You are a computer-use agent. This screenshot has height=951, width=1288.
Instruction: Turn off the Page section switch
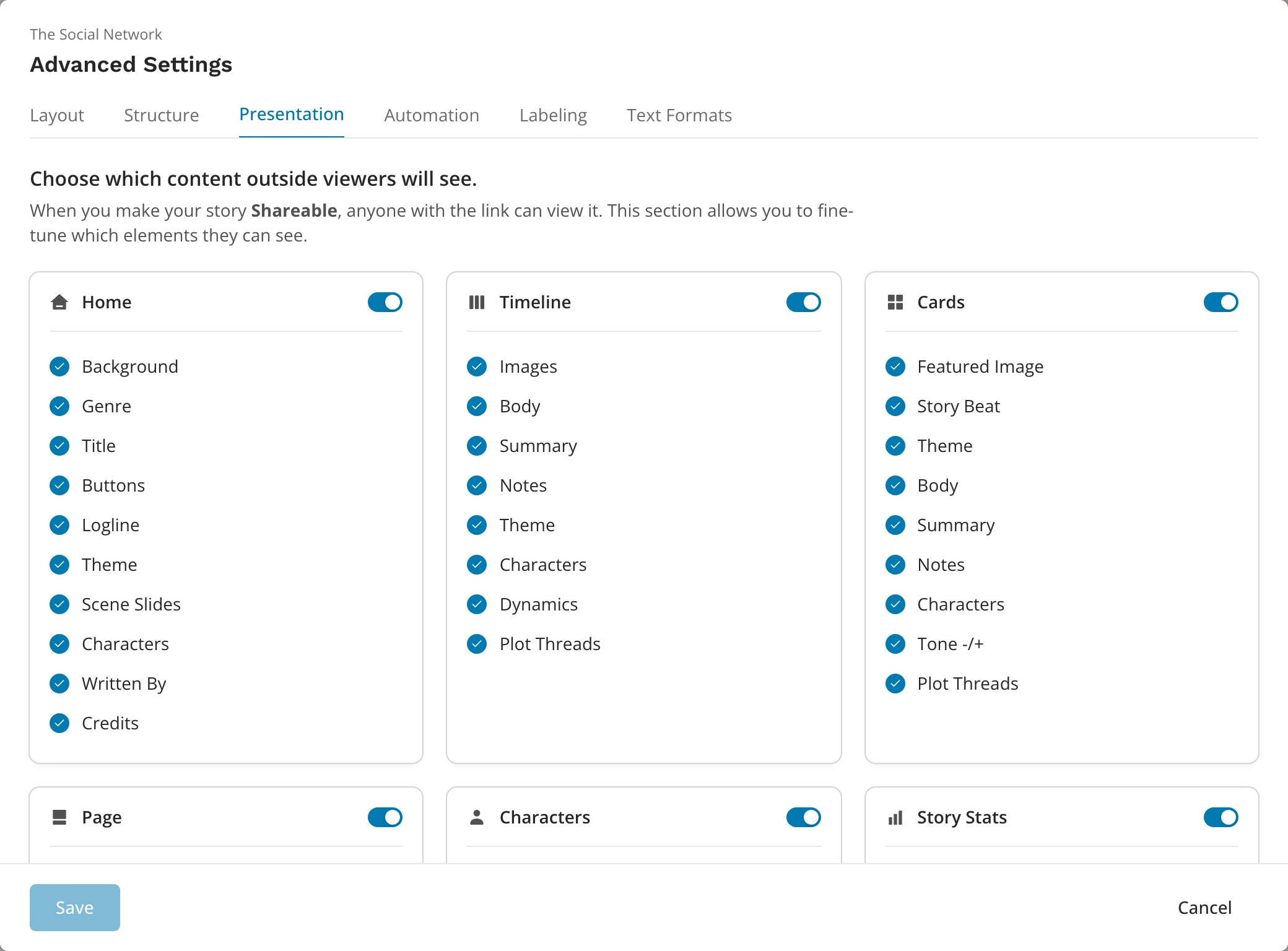tap(385, 817)
